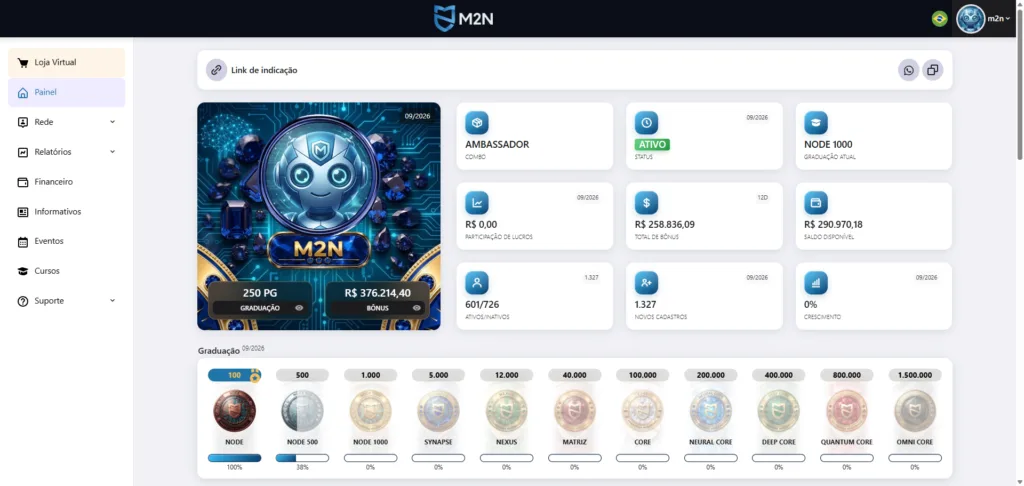The height and width of the screenshot is (486, 1024).
Task: Click the R$ 258.836,09 bonus total
Action: tap(665, 225)
